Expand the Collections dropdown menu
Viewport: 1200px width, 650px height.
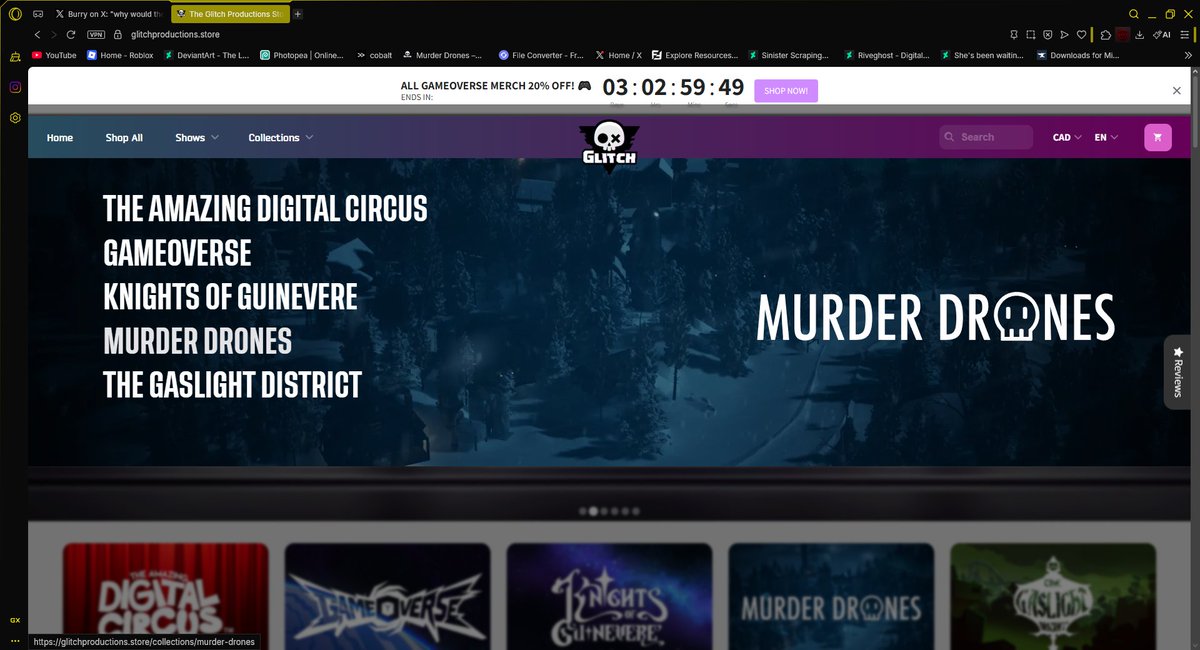coord(281,137)
